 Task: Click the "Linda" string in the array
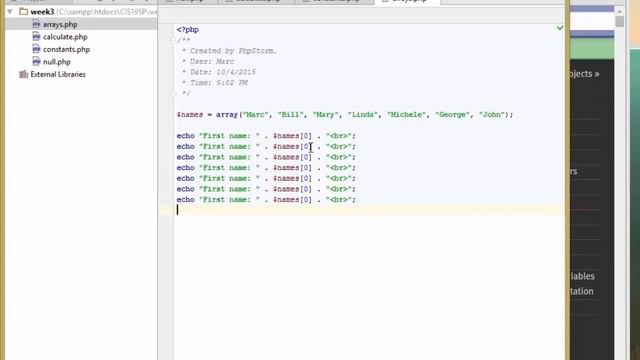tap(363, 115)
